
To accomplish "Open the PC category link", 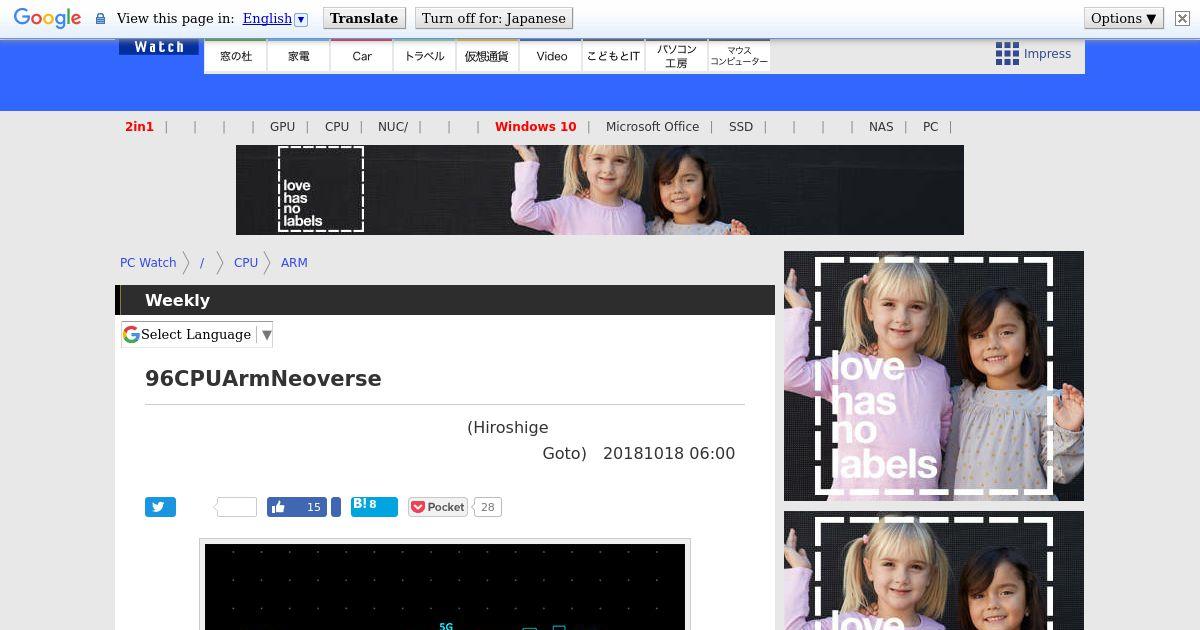I will click(930, 127).
